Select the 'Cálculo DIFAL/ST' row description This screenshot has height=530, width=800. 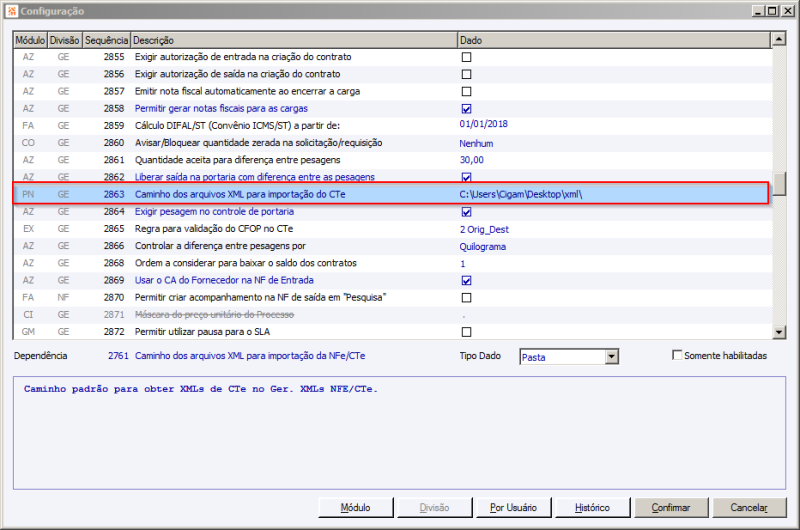click(237, 125)
